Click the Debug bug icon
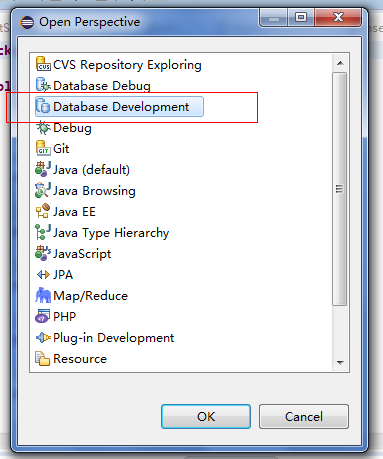This screenshot has width=383, height=459. 43,127
